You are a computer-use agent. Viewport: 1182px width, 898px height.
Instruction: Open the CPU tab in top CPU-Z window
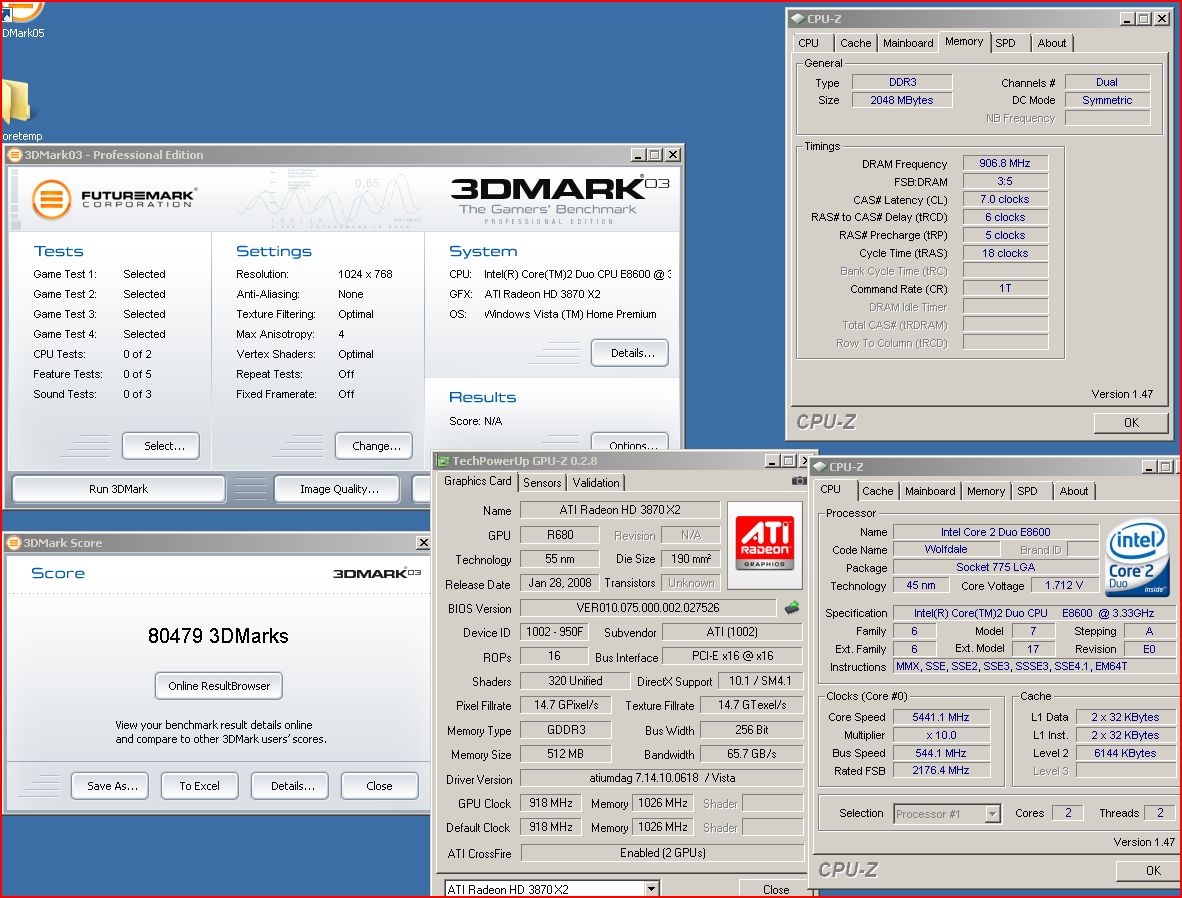point(809,43)
